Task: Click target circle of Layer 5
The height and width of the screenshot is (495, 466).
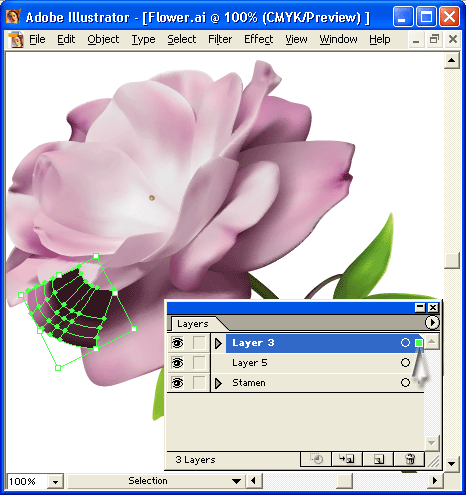Action: (x=405, y=363)
